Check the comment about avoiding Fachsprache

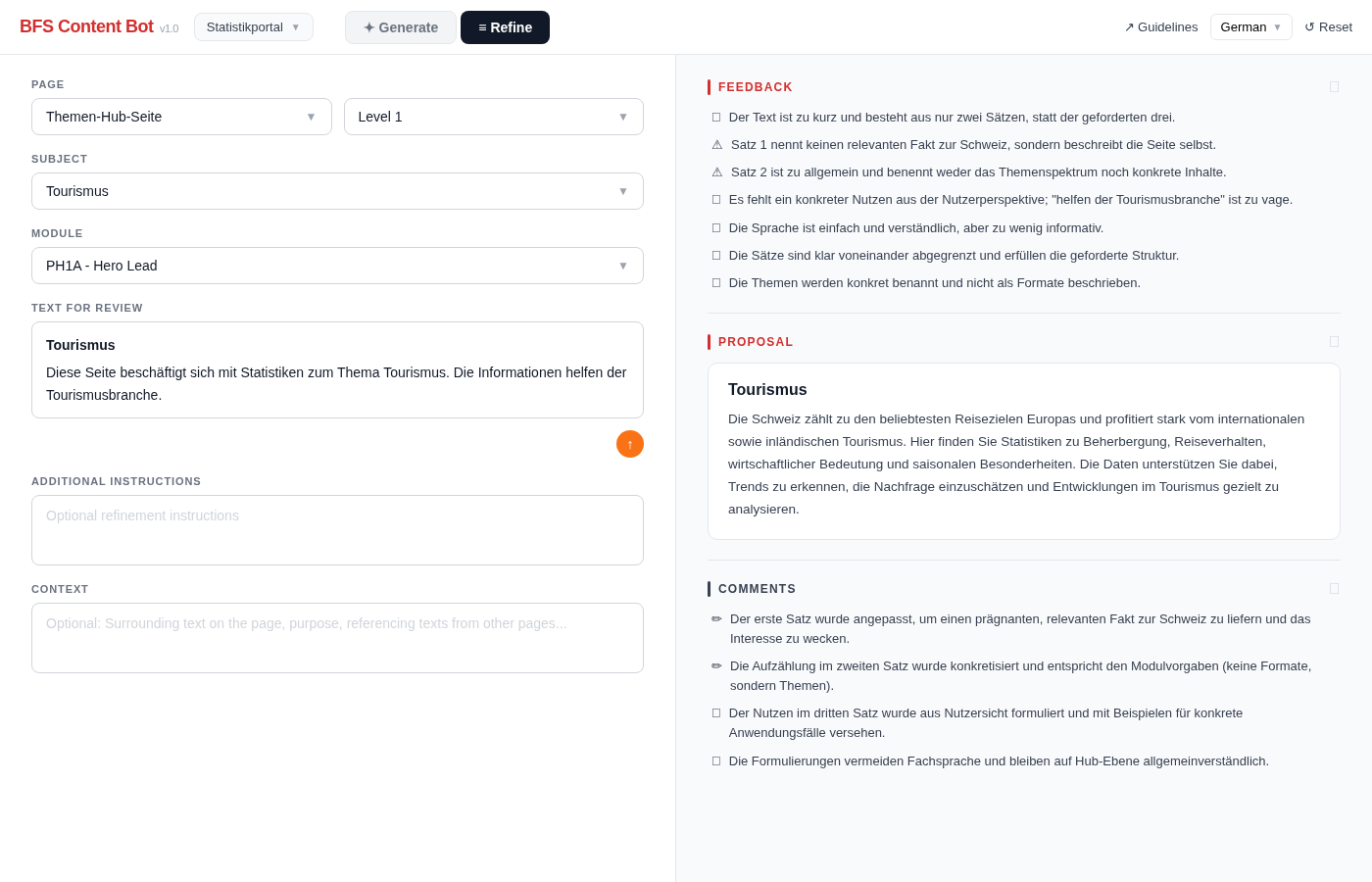click(x=716, y=760)
